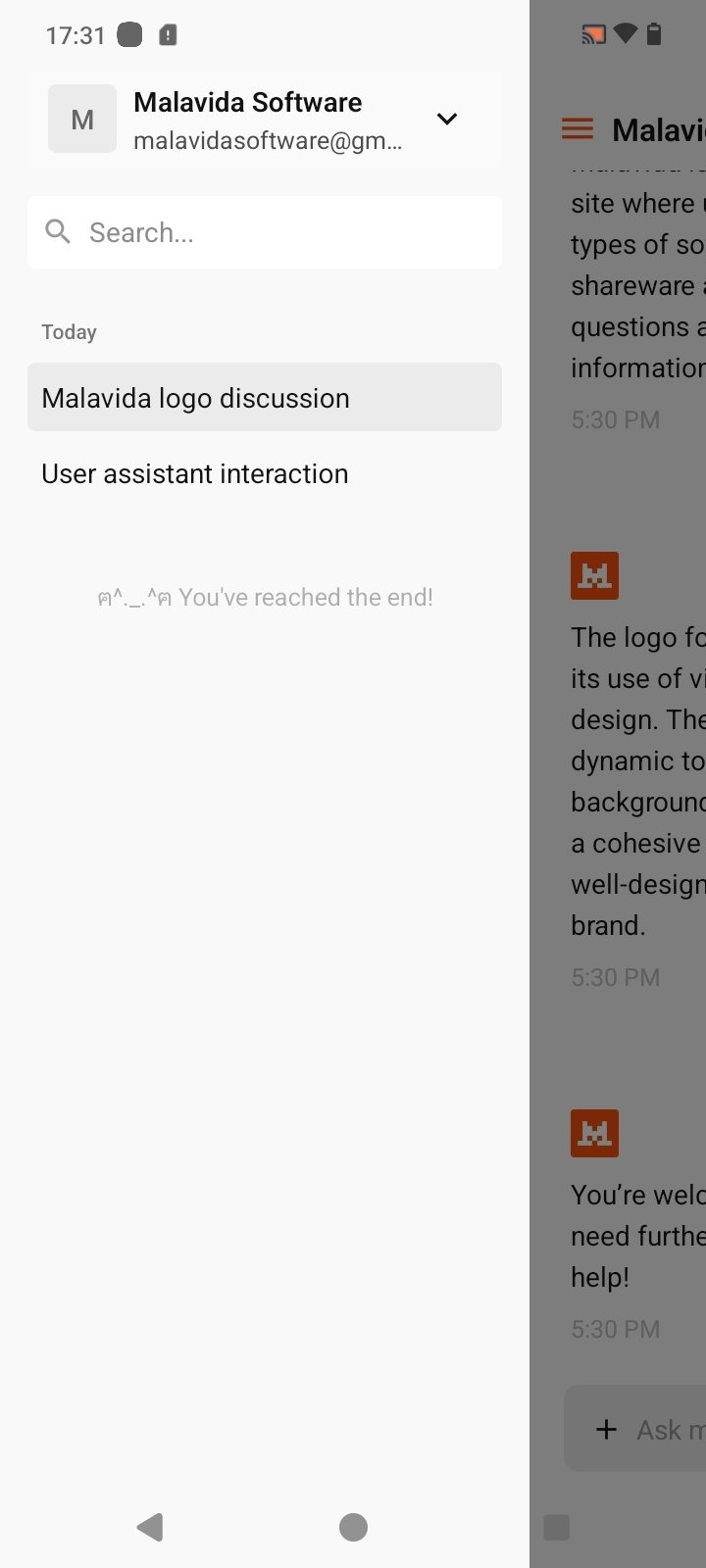Click the search magnifier icon
The image size is (706, 1568).
(58, 232)
